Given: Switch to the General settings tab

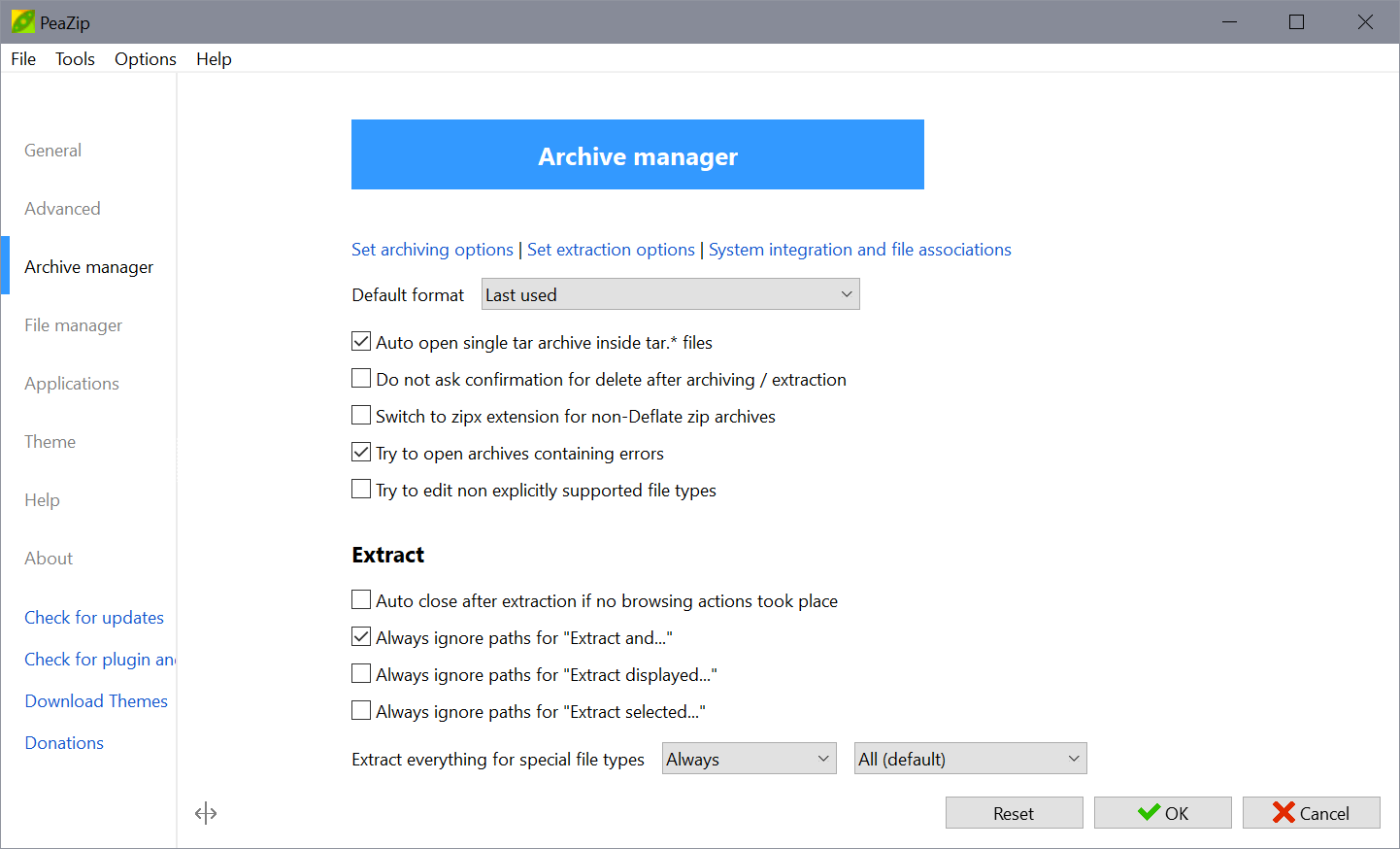Looking at the screenshot, I should 53,151.
